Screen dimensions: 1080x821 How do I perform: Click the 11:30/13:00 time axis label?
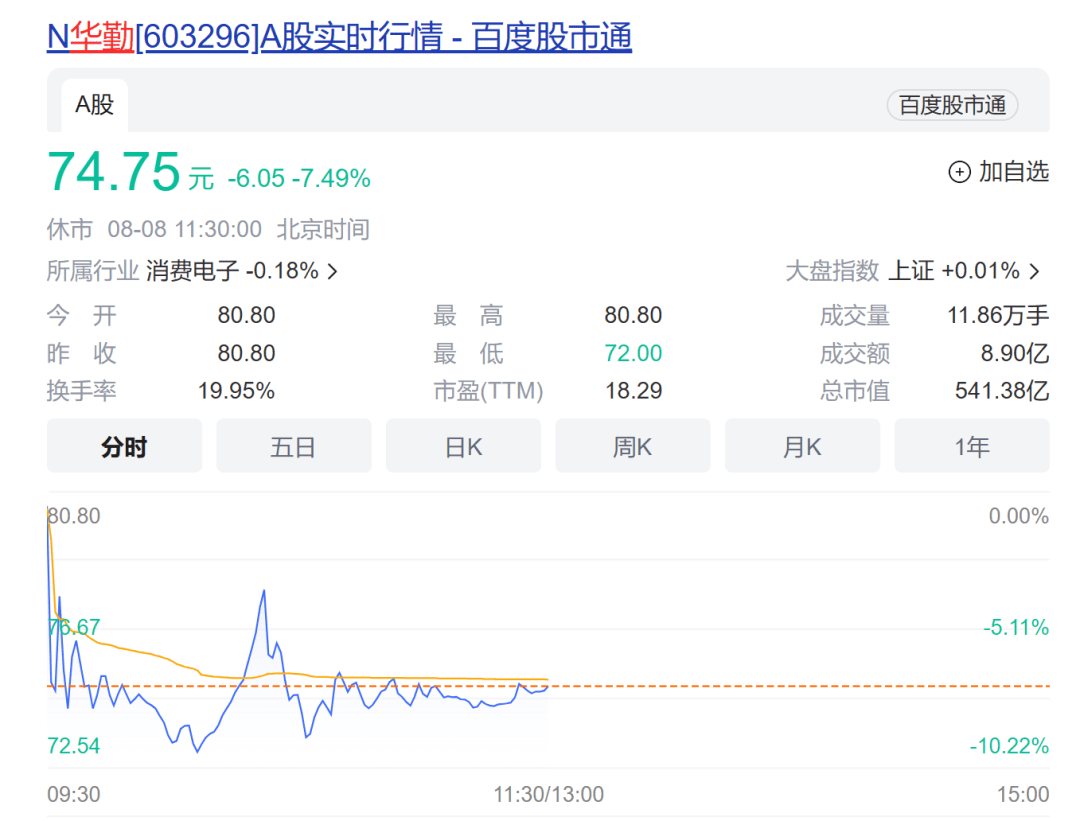coord(548,794)
